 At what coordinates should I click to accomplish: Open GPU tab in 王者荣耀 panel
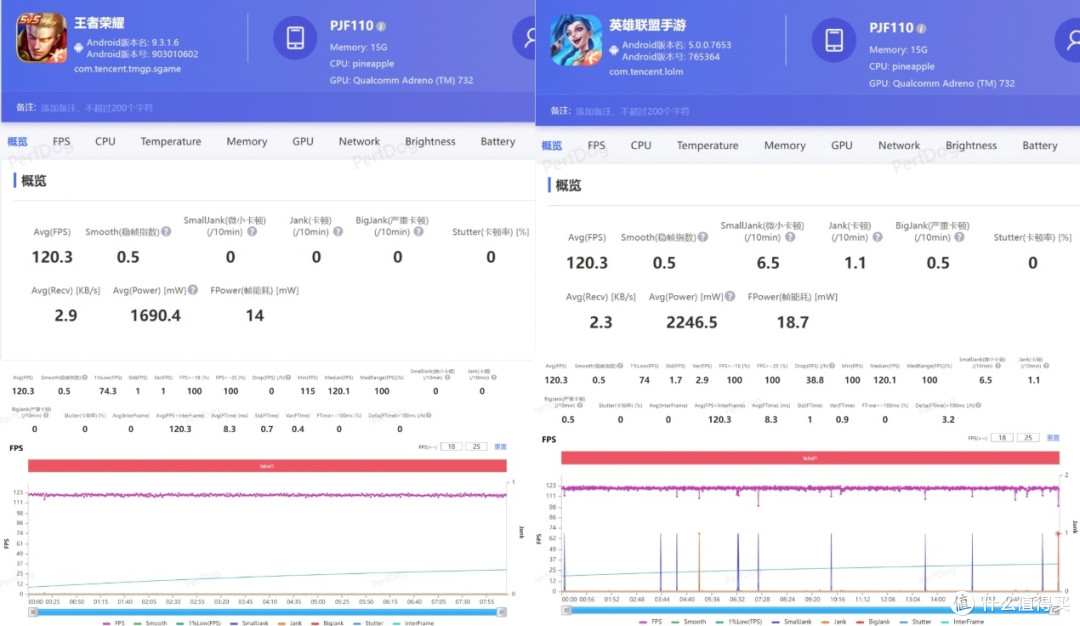[303, 141]
